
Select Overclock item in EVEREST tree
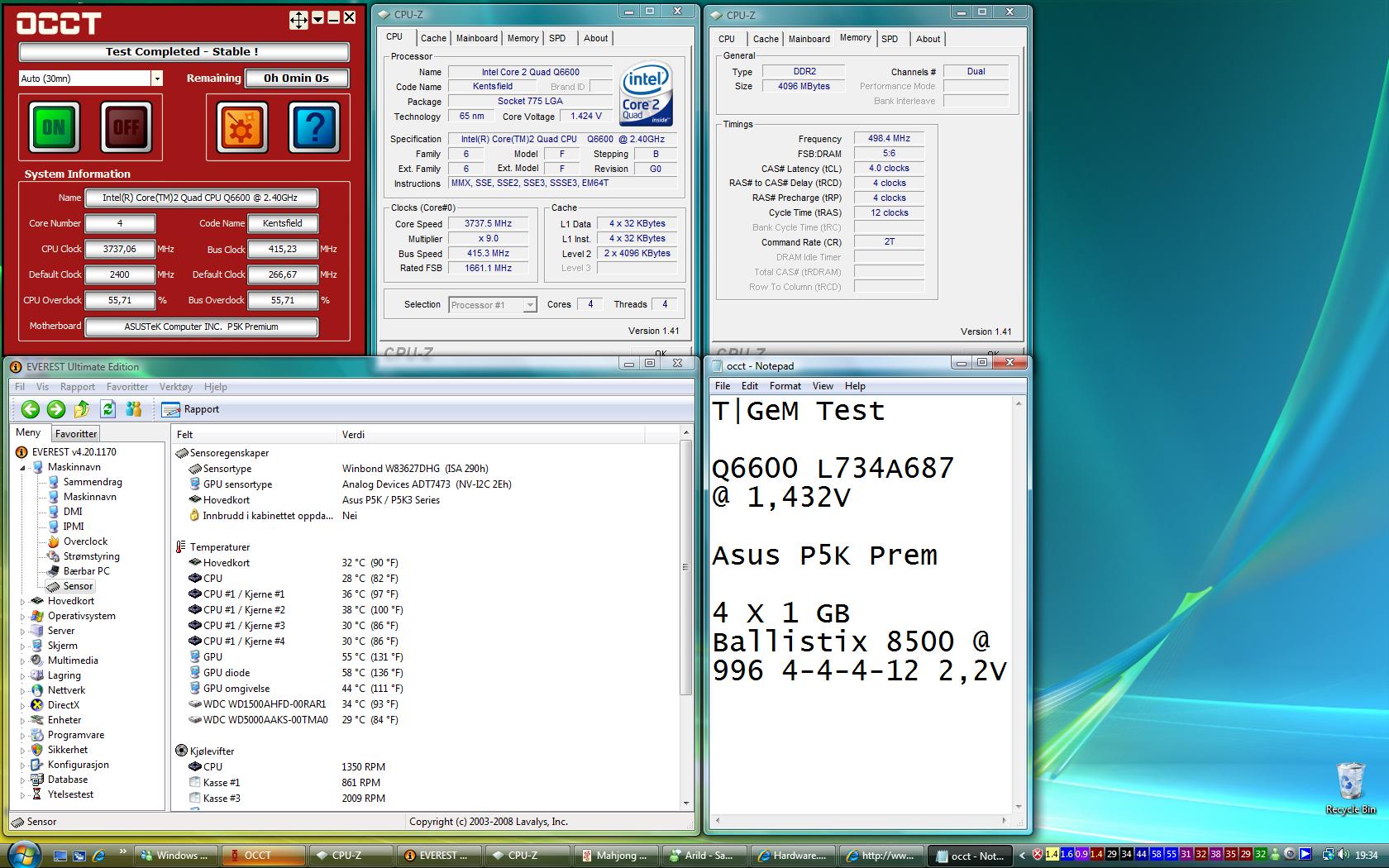point(85,541)
